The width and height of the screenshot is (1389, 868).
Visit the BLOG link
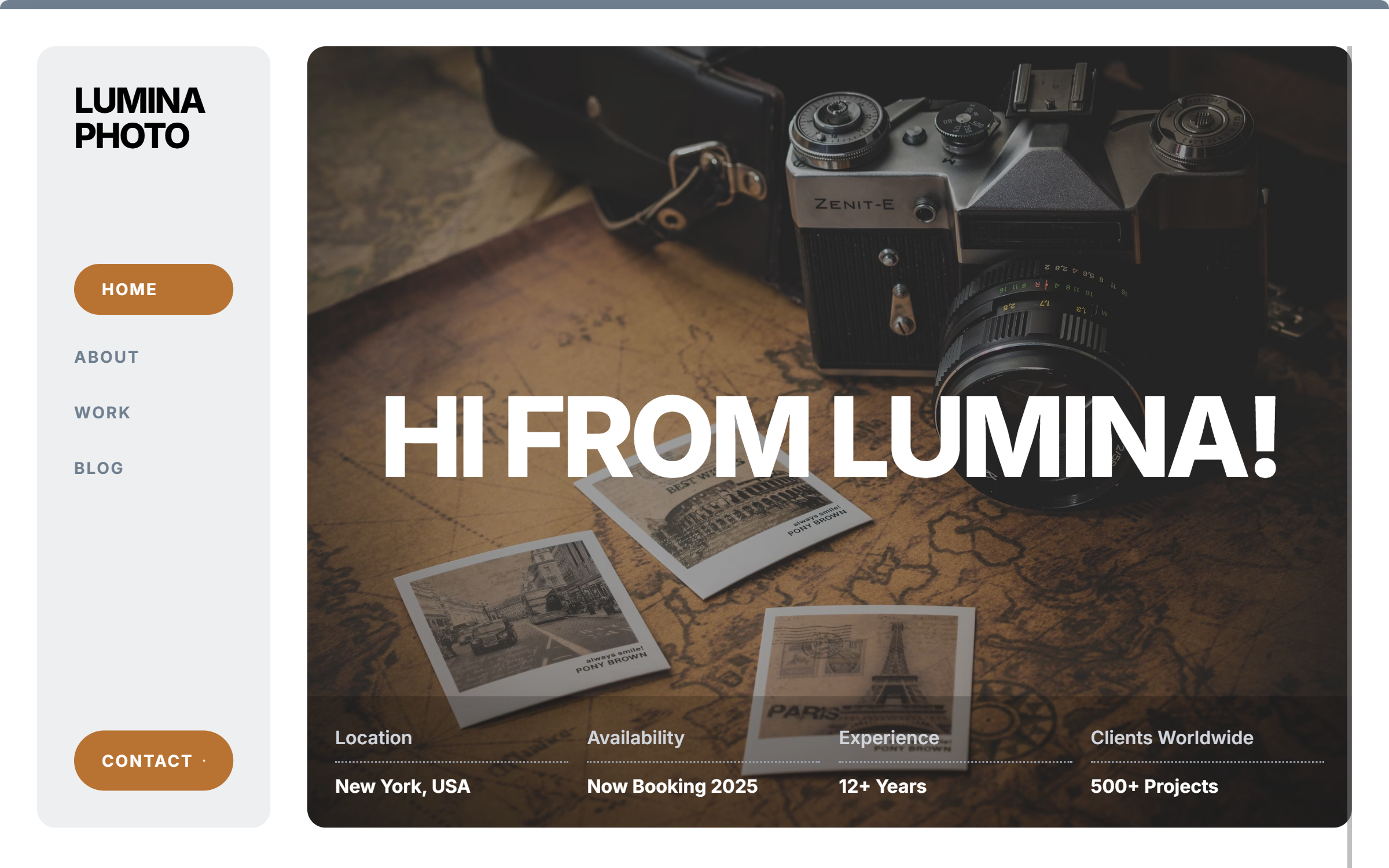click(99, 468)
